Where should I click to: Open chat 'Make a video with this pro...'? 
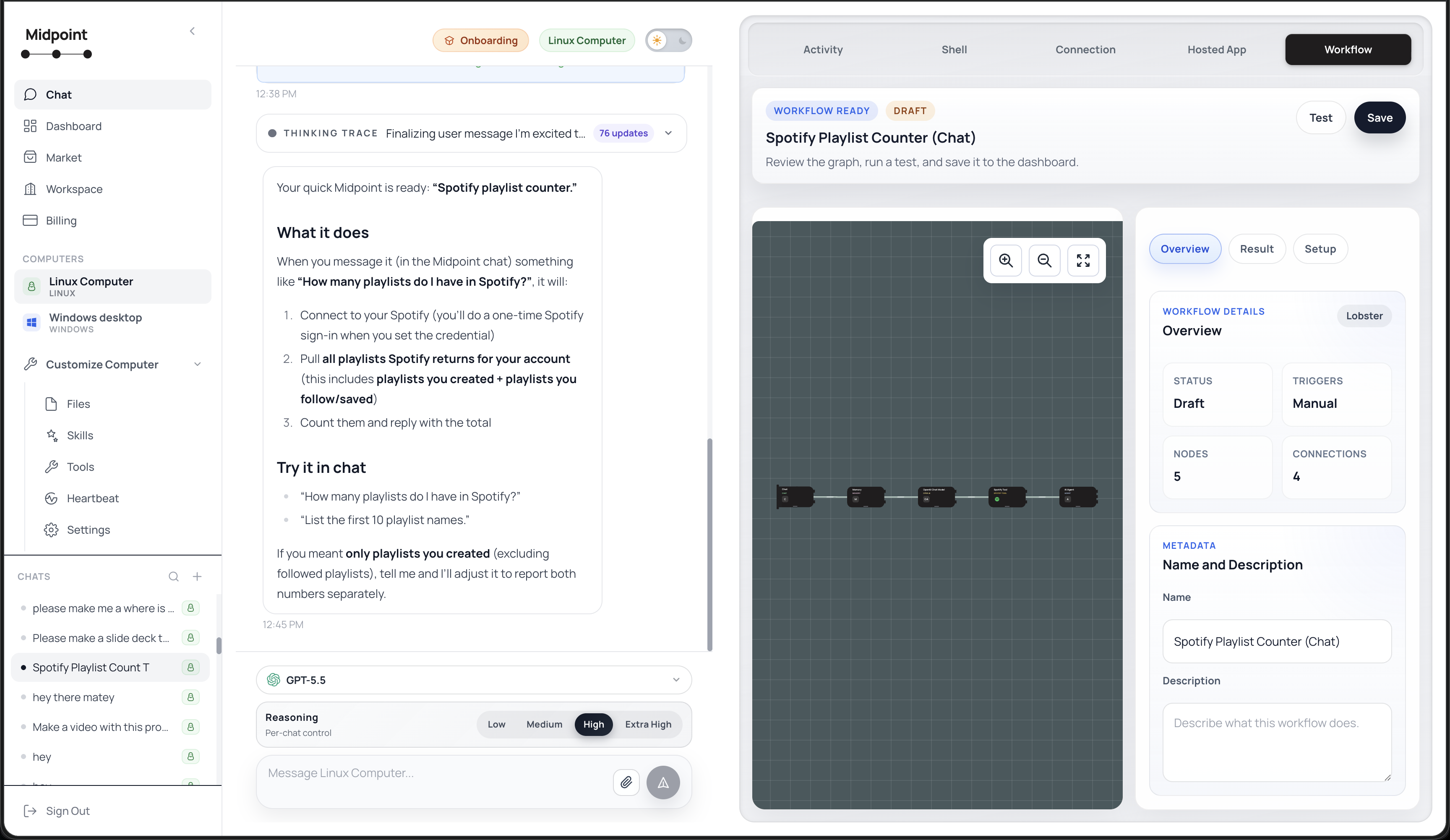(110, 727)
